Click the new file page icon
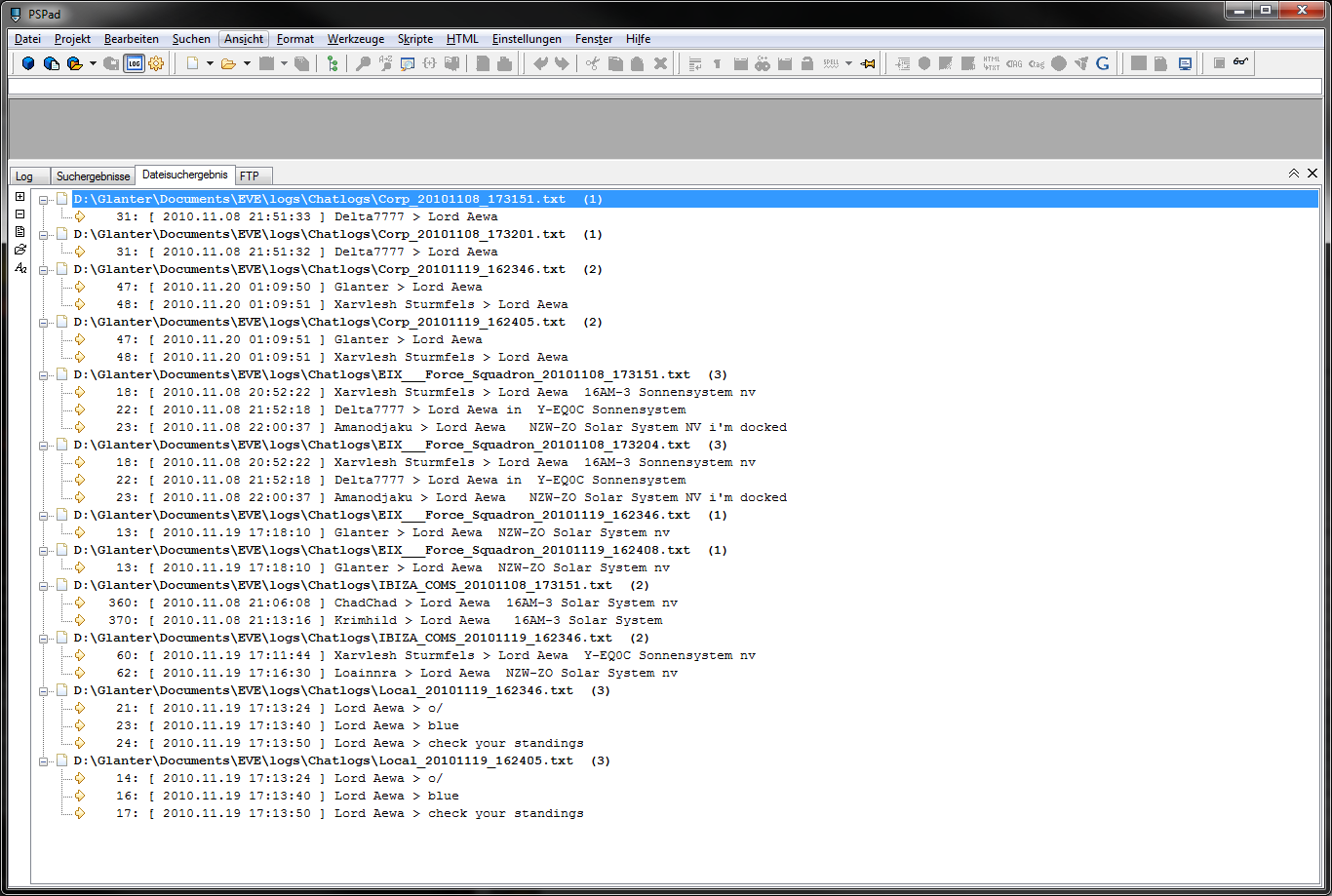 point(192,63)
